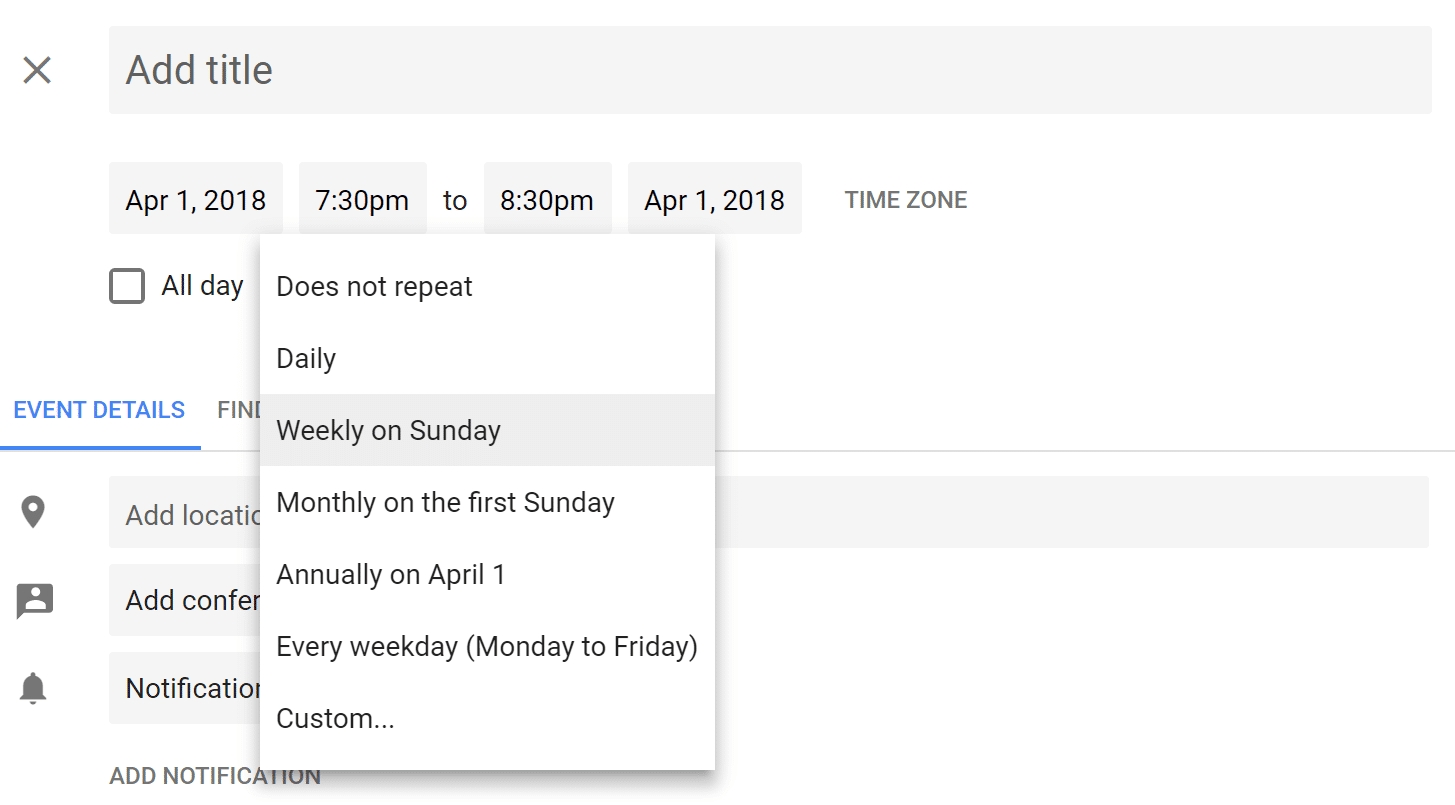The height and width of the screenshot is (805, 1455).
Task: Click the ADD NOTIFICATION link
Action: point(215,776)
